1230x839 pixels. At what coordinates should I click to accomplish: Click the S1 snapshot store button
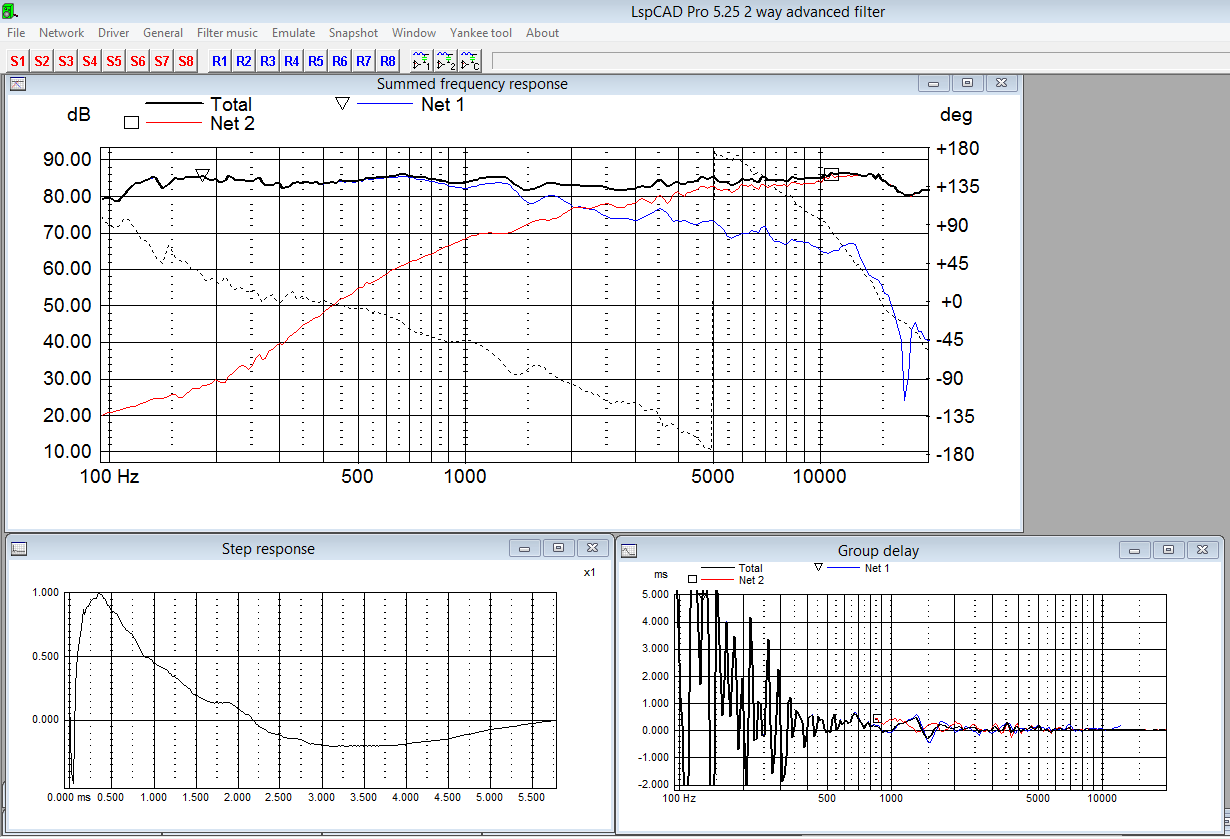coord(18,61)
